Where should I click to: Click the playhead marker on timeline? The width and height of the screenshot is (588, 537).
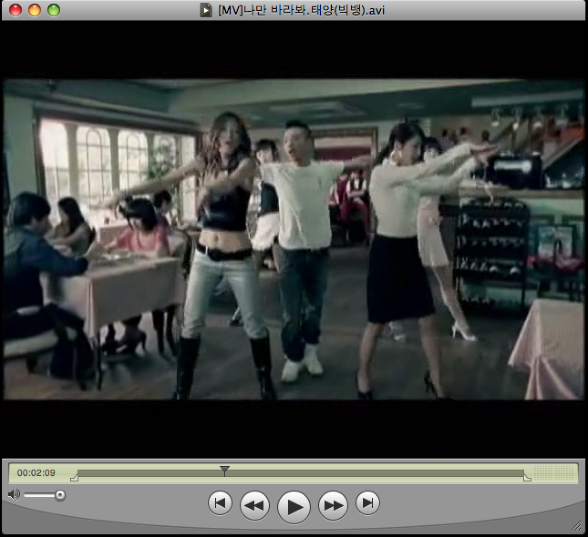(x=224, y=471)
